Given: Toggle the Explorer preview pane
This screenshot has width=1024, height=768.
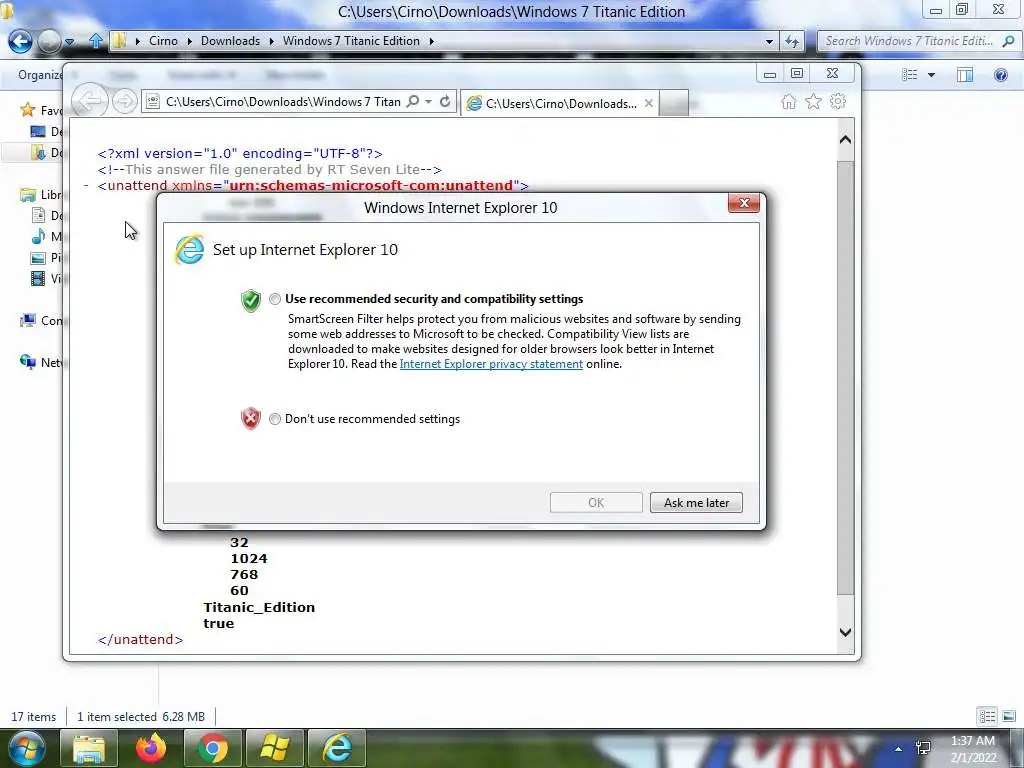Looking at the screenshot, I should (x=965, y=75).
